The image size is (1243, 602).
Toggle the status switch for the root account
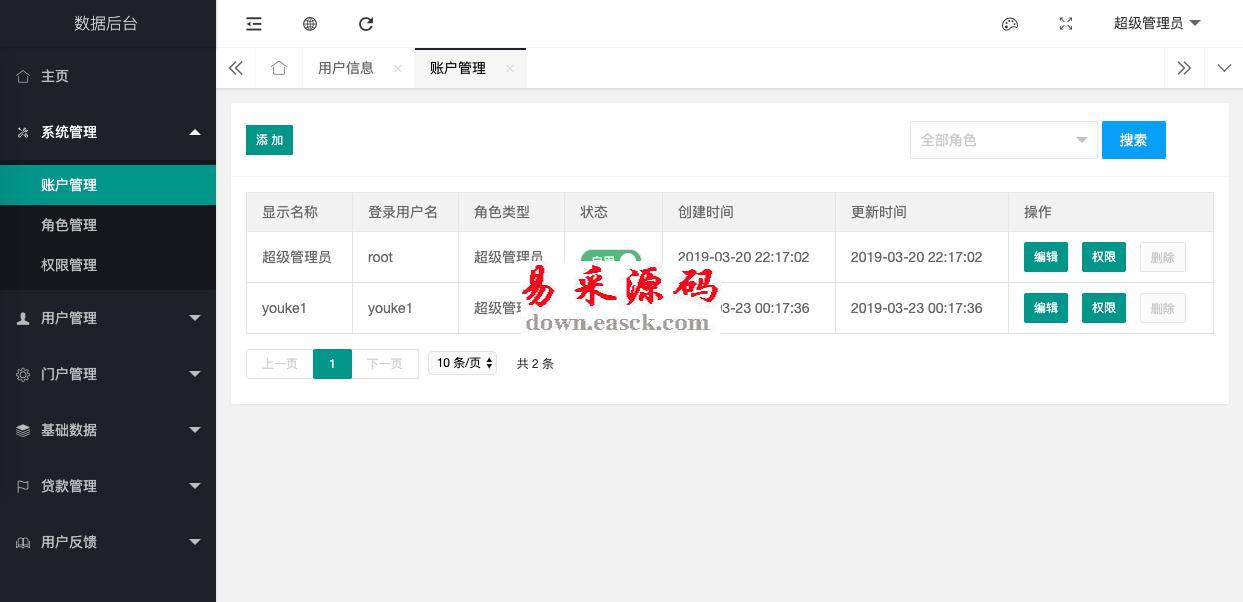coord(610,258)
